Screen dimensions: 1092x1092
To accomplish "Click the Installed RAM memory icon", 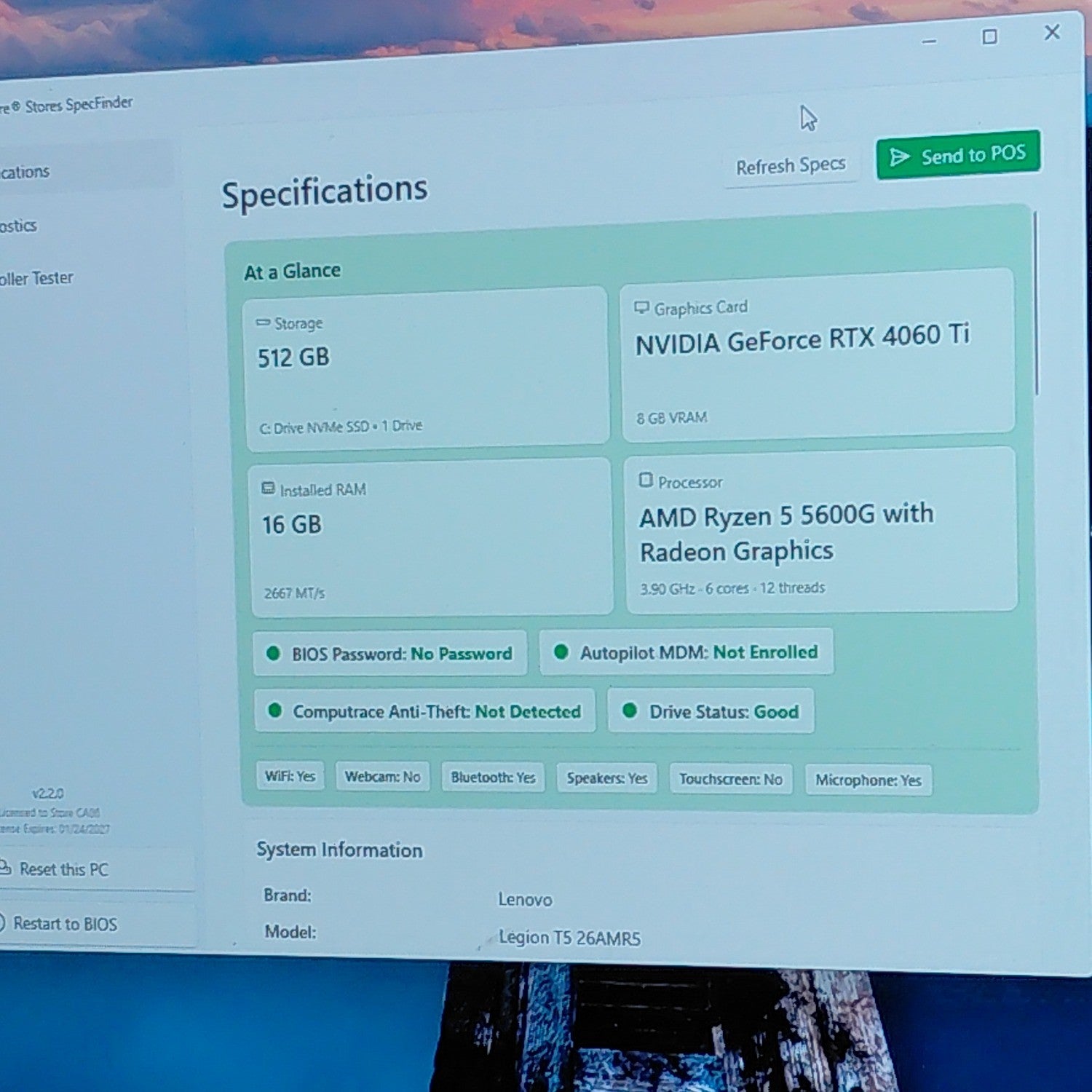I will (268, 488).
